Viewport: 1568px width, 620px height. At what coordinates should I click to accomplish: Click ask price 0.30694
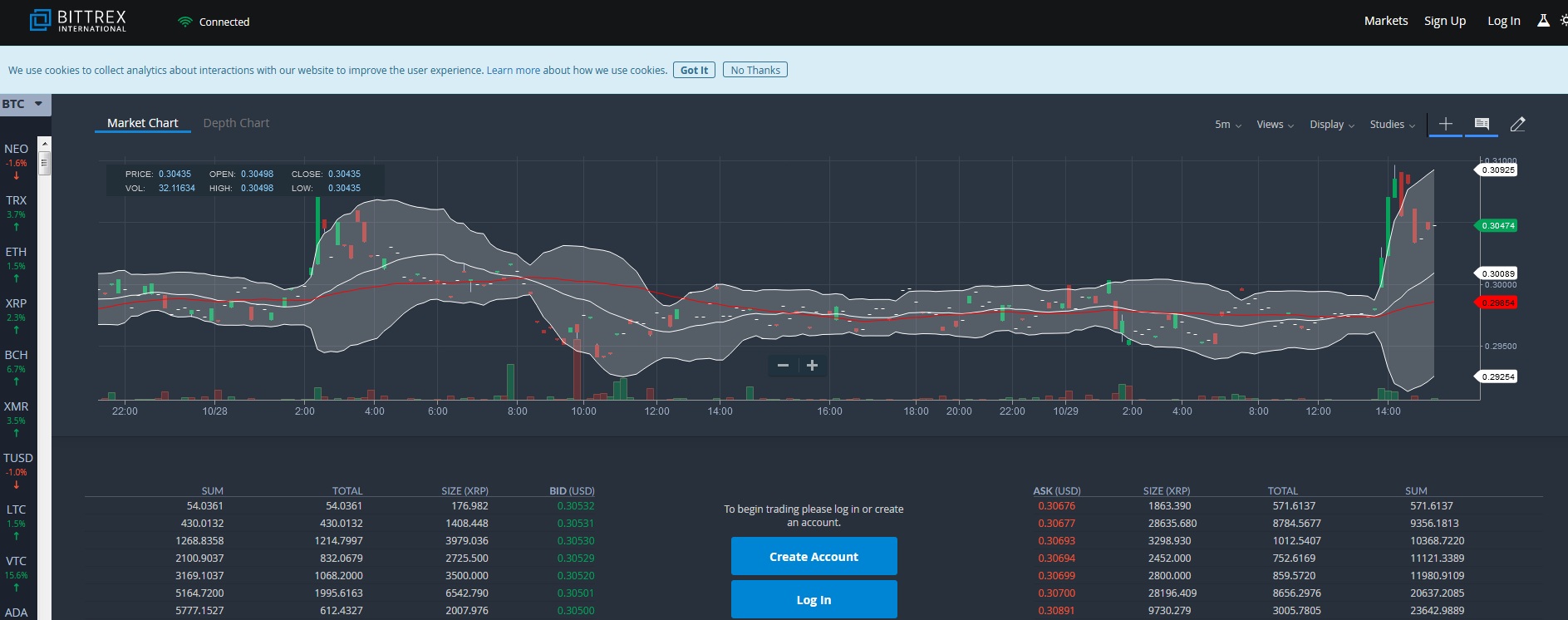point(1056,558)
